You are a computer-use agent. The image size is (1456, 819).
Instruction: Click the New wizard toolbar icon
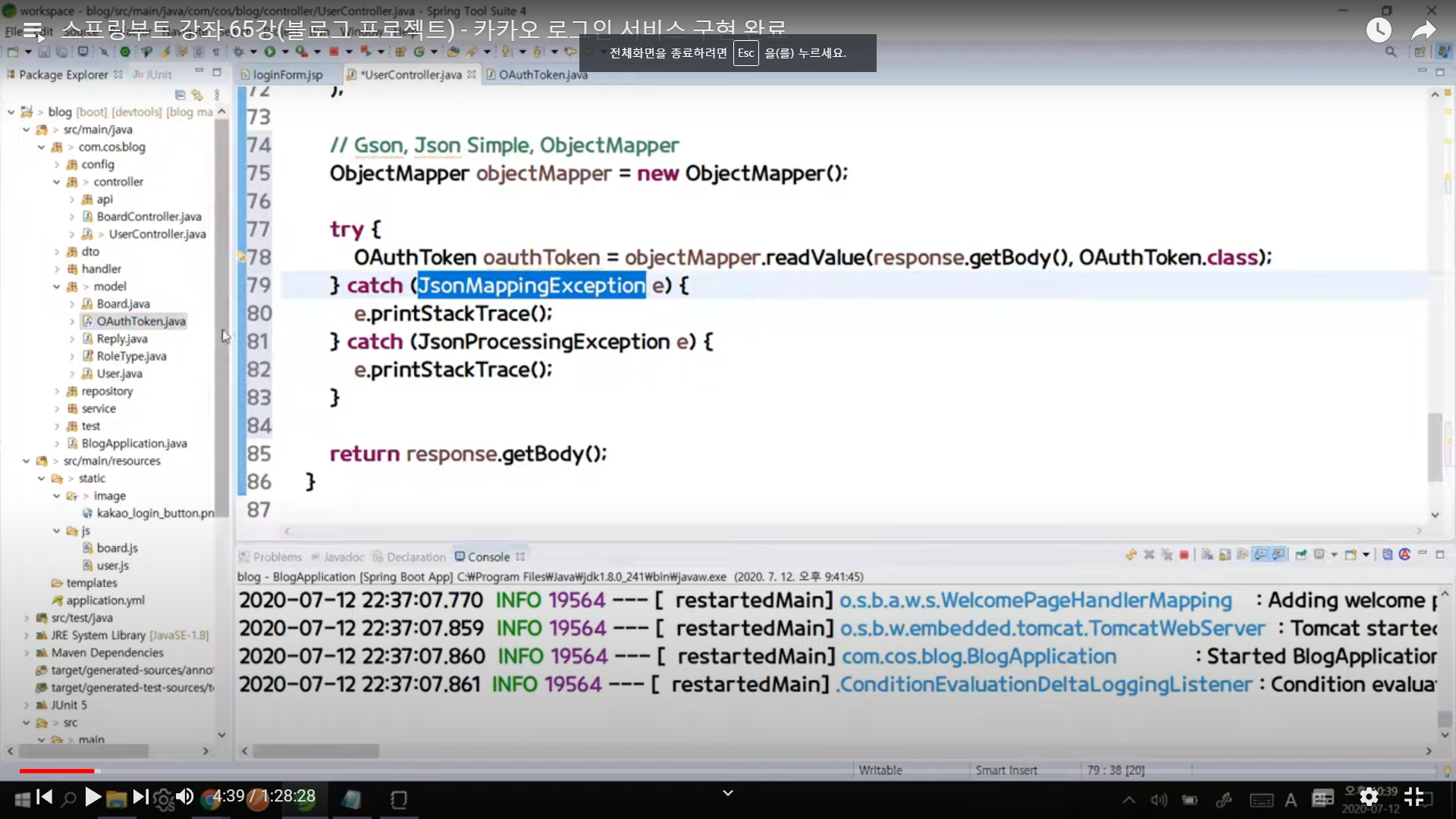tap(13, 52)
